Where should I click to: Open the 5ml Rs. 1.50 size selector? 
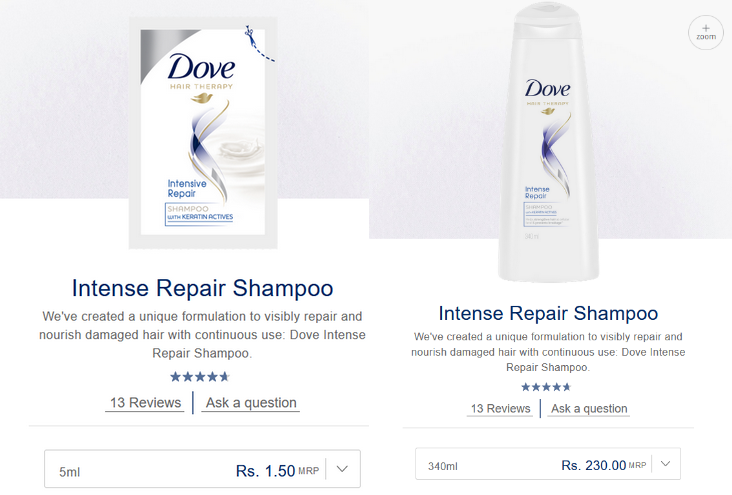(202, 469)
